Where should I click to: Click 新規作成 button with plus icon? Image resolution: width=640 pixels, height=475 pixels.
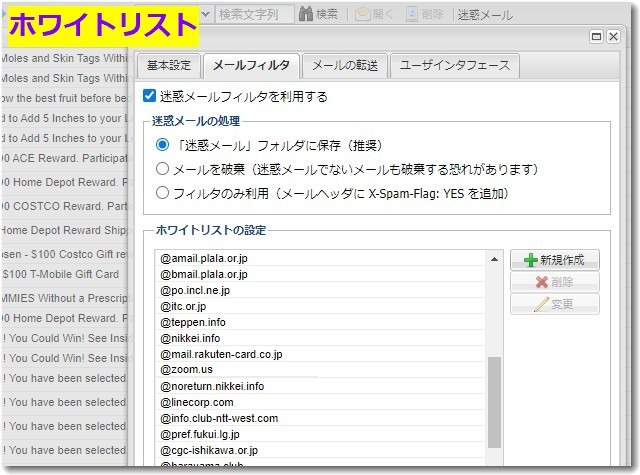pyautogui.click(x=555, y=260)
